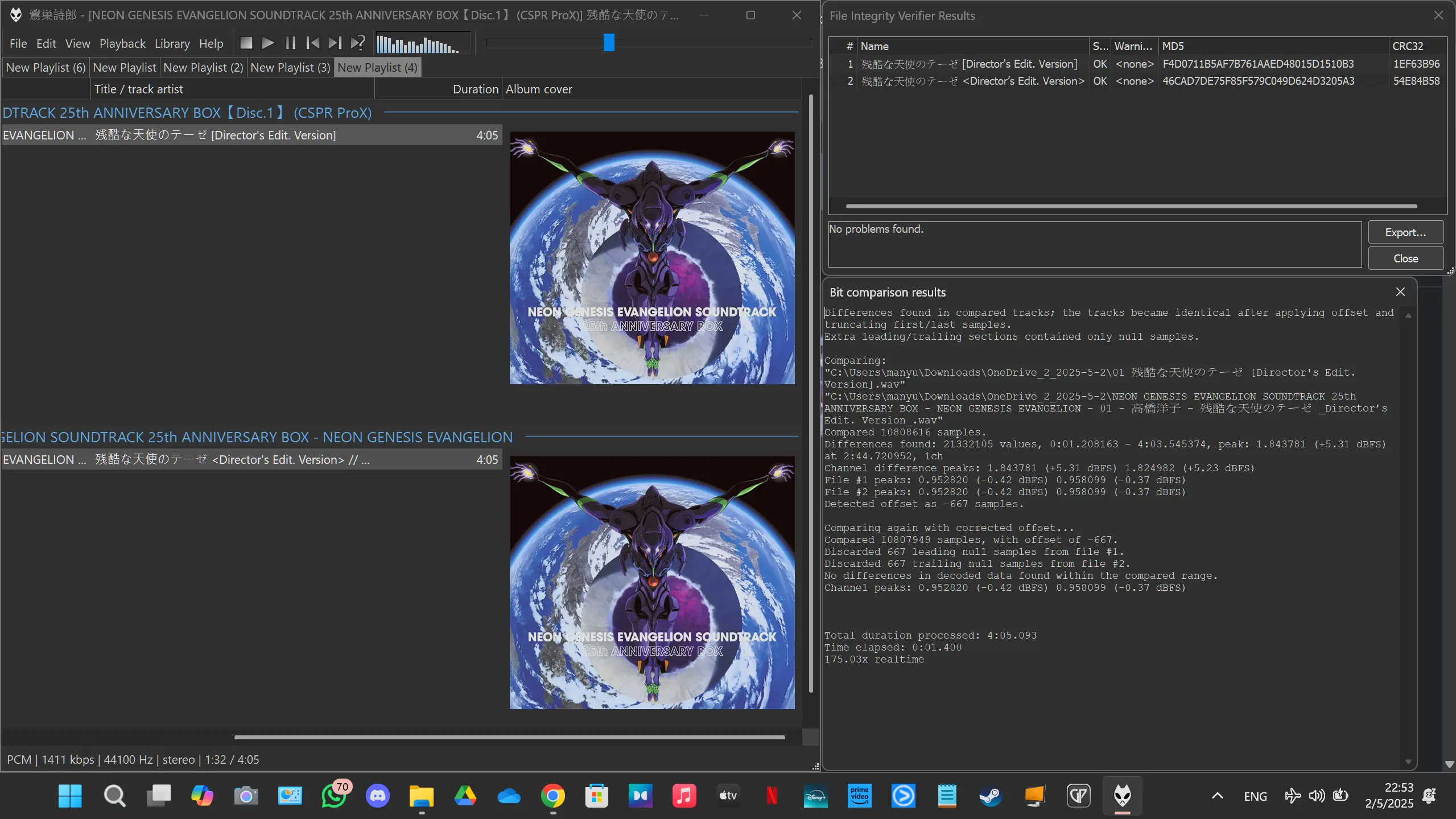The height and width of the screenshot is (819, 1456).
Task: Click the first album cover thumbnail
Action: 652,258
